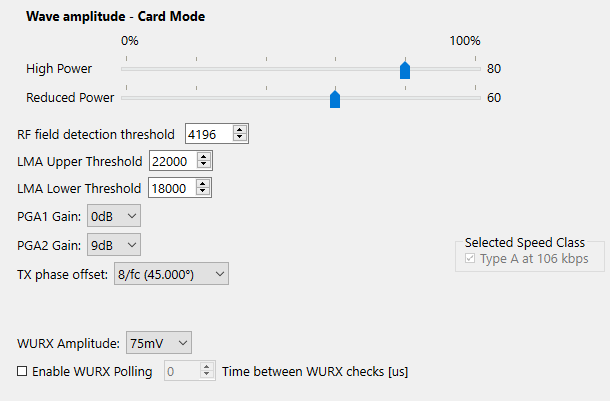610x401 pixels.
Task: Click the WURX polling time input field
Action: [183, 372]
